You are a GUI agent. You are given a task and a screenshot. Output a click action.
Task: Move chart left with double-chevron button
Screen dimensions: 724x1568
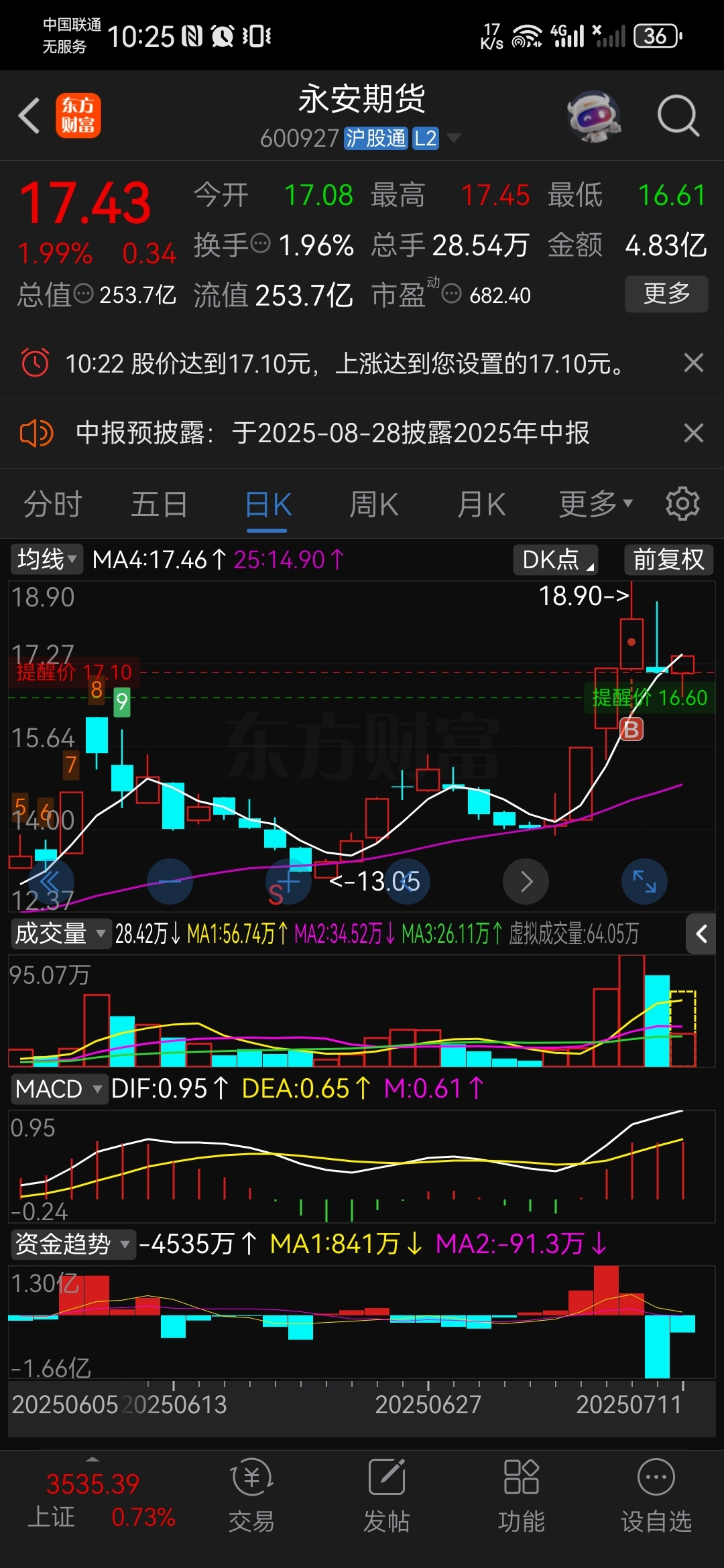pos(50,881)
